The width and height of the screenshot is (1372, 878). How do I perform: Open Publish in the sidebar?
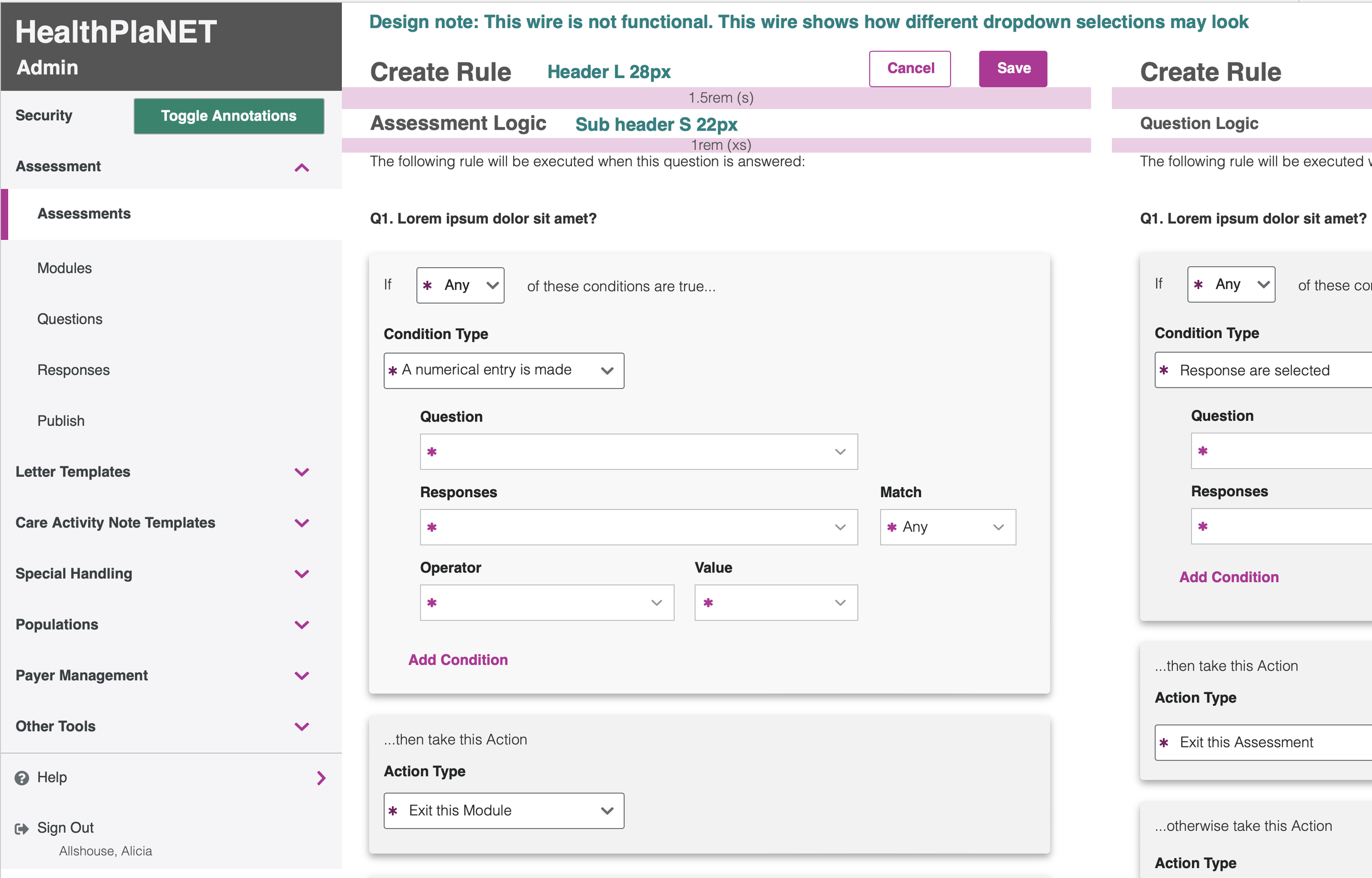tap(61, 421)
